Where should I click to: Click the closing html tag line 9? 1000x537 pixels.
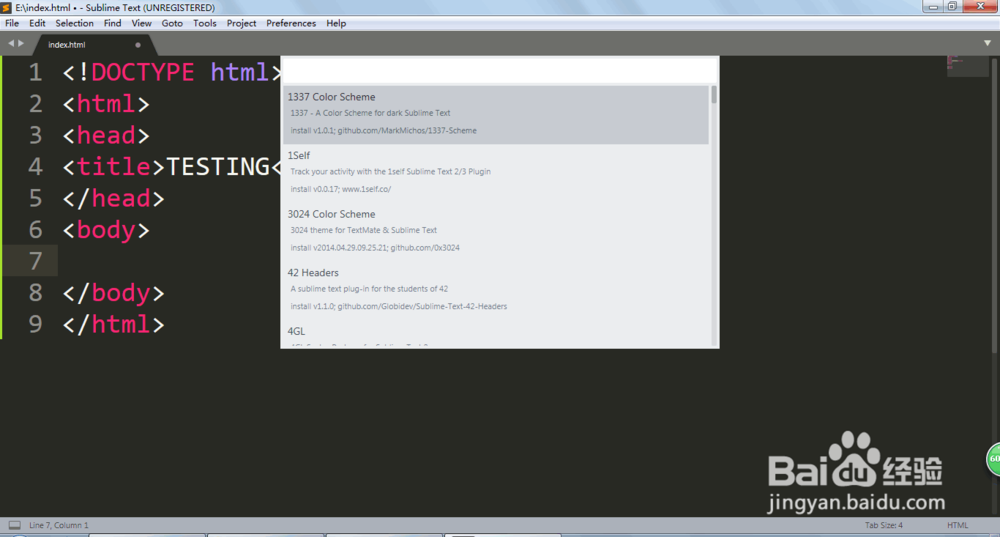pos(114,325)
